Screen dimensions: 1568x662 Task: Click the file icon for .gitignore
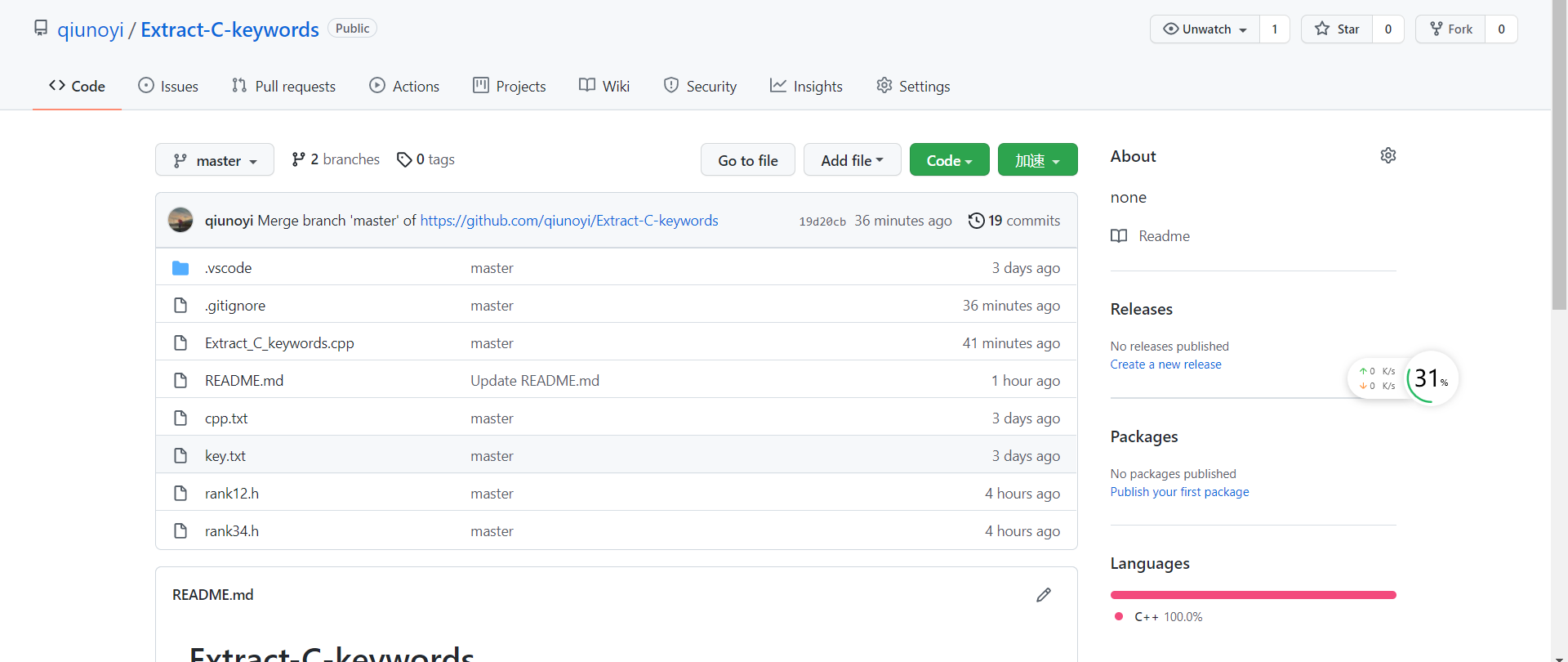coord(180,306)
